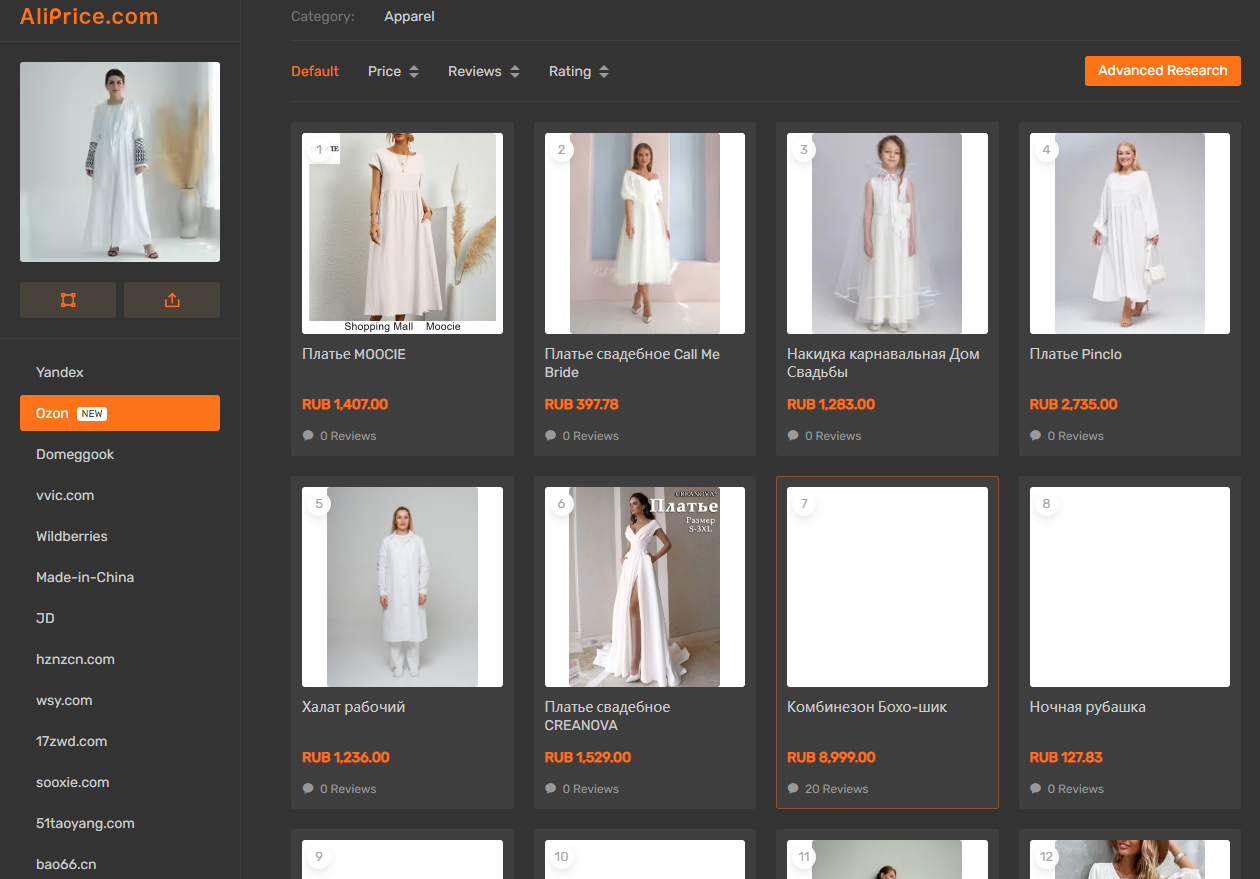
Task: Open Ночная рубашка blank thumbnail
Action: click(x=1130, y=587)
